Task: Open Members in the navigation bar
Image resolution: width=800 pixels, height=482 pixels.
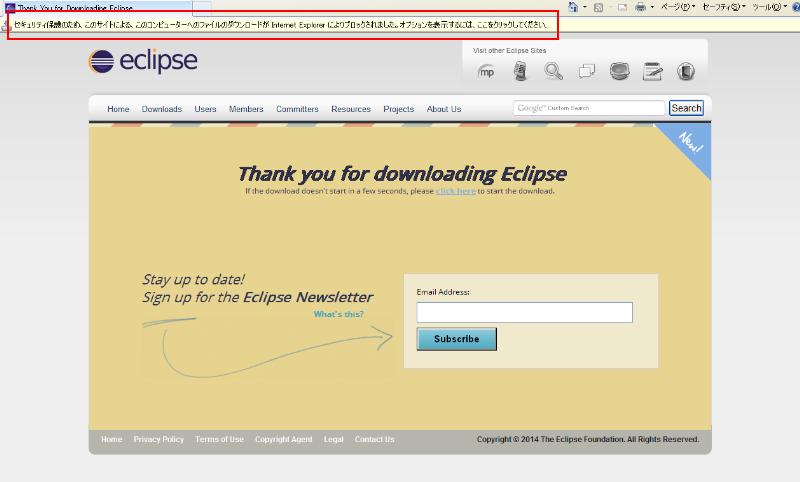Action: pyautogui.click(x=246, y=109)
